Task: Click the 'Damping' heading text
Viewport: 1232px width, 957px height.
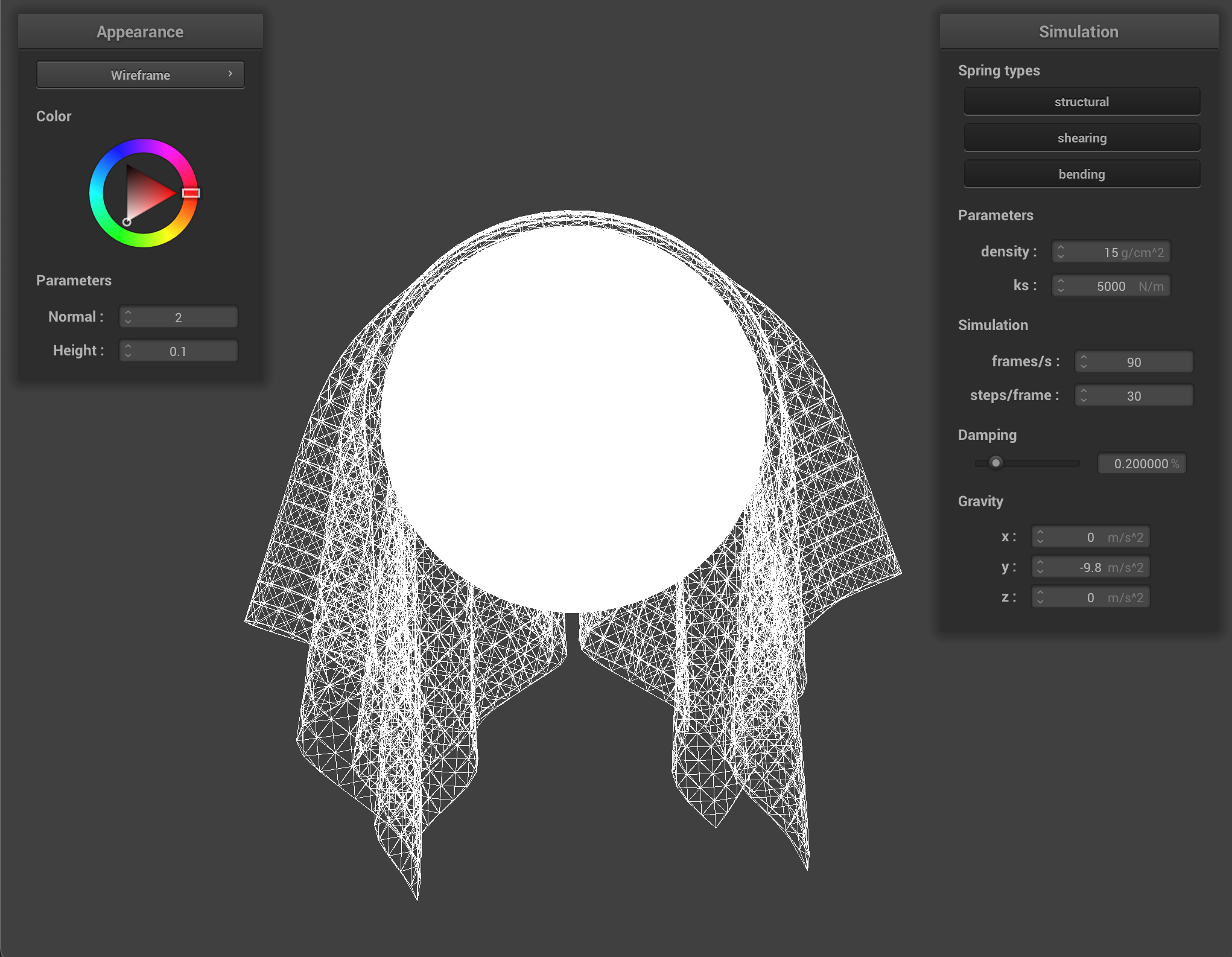Action: 987,435
